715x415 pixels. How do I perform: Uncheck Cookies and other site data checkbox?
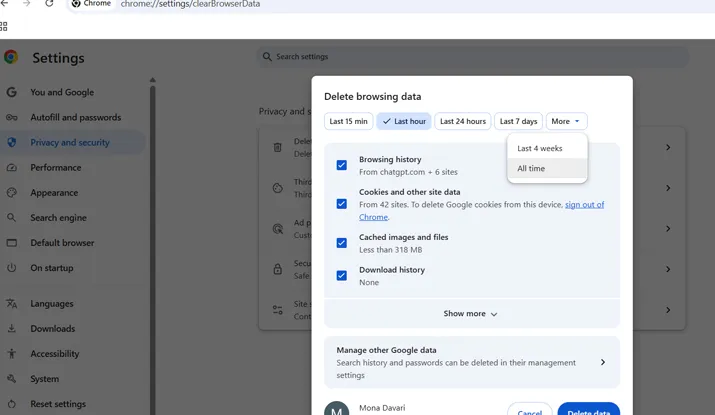tap(342, 204)
